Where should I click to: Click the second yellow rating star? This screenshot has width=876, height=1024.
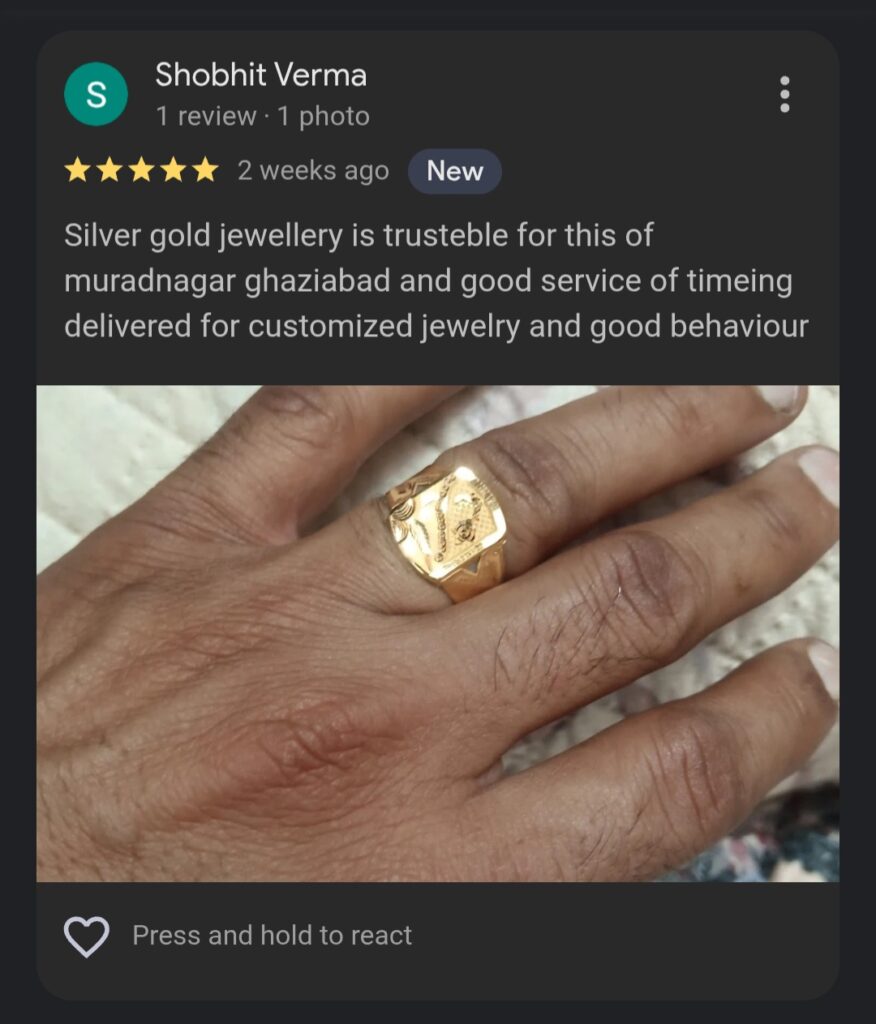pos(110,170)
